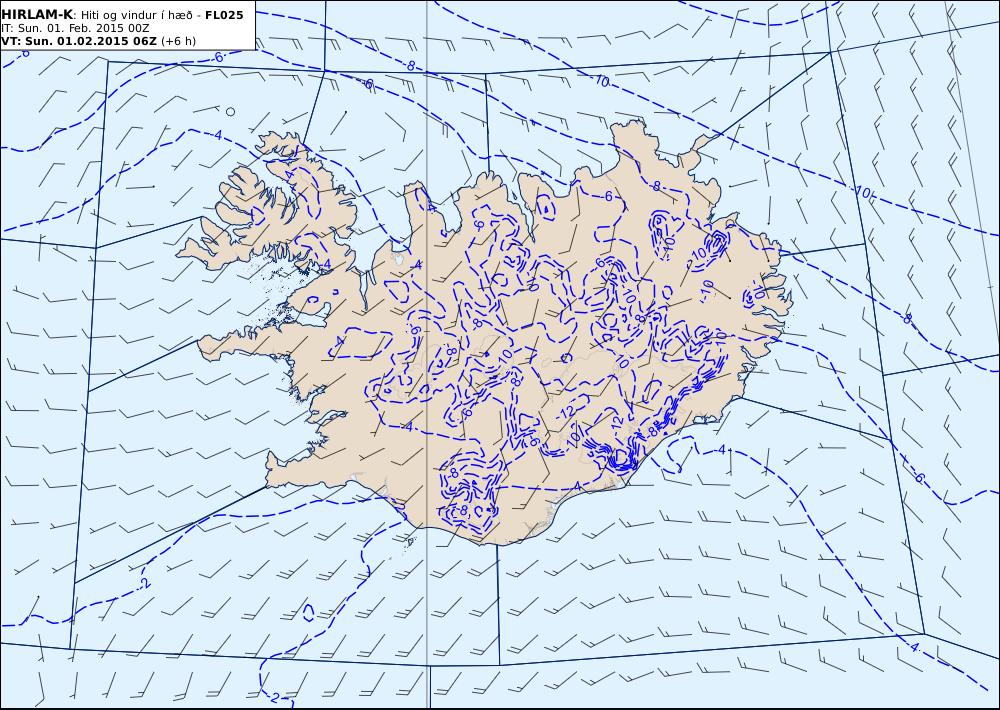
Task: Click the HIRLAM-K model name in the title
Action: tap(38, 15)
